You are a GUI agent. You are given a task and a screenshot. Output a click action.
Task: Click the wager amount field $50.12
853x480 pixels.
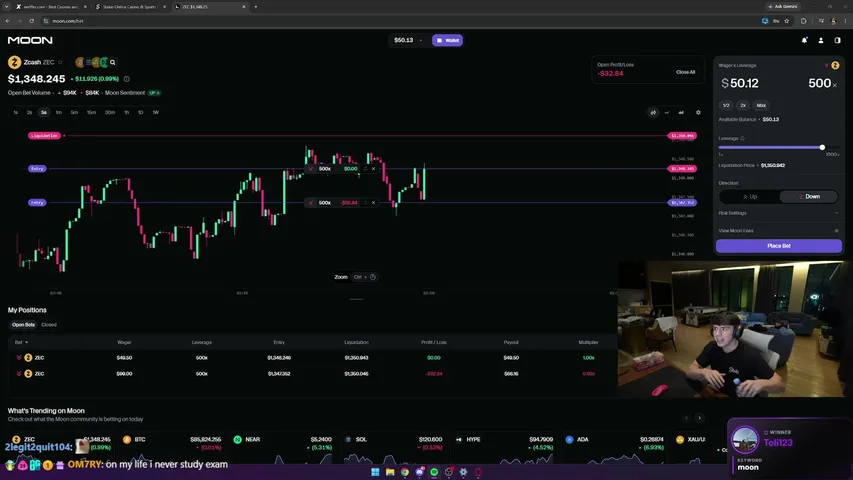point(740,83)
